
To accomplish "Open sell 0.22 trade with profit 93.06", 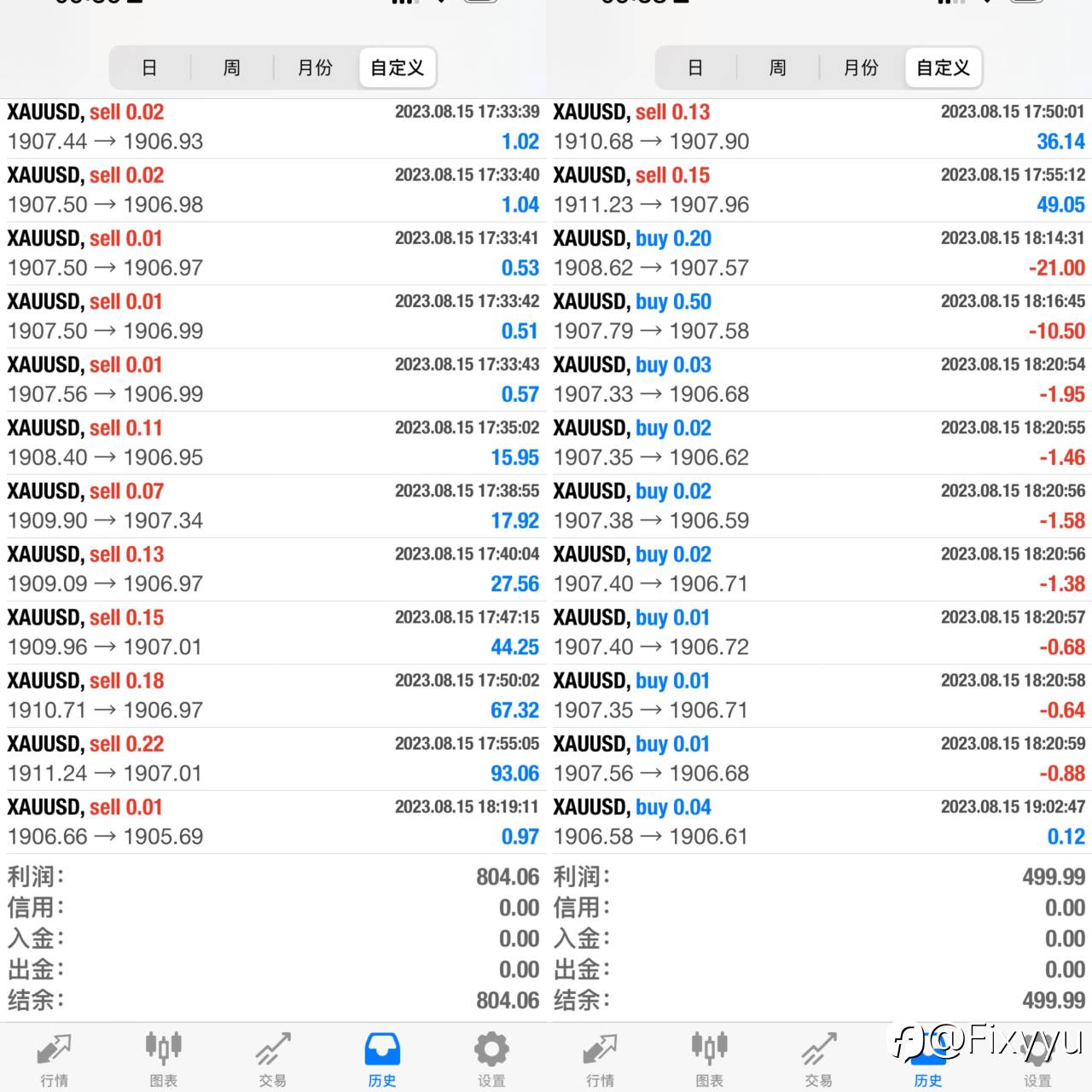I will pos(273,758).
